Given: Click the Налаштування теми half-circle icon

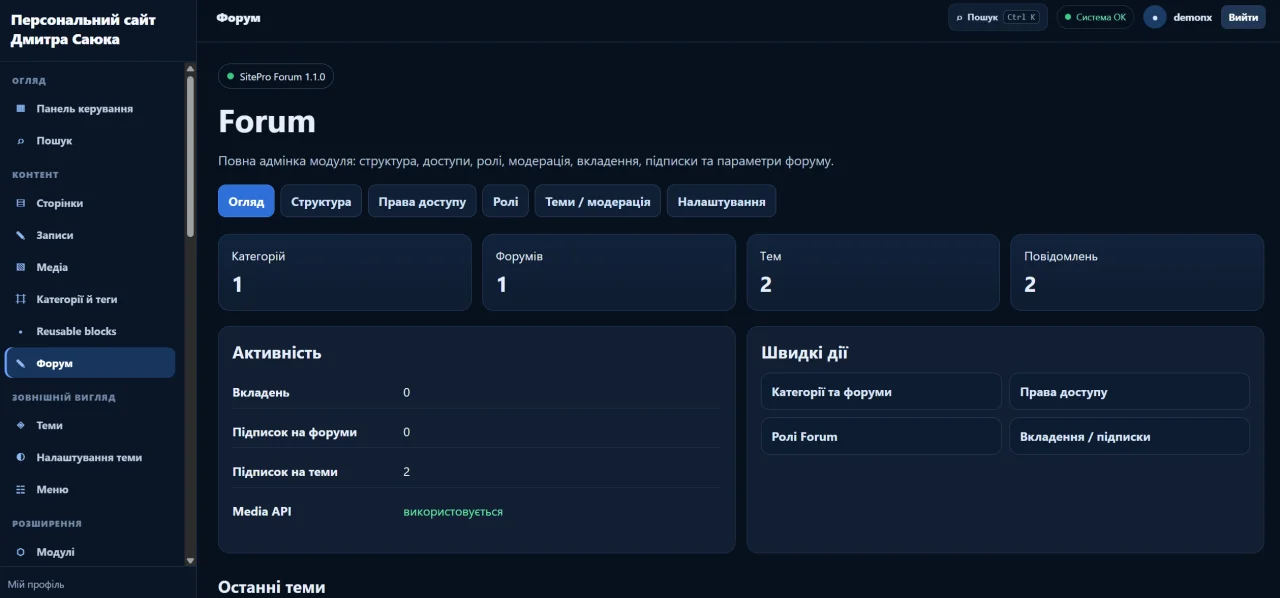Looking at the screenshot, I should pos(21,457).
